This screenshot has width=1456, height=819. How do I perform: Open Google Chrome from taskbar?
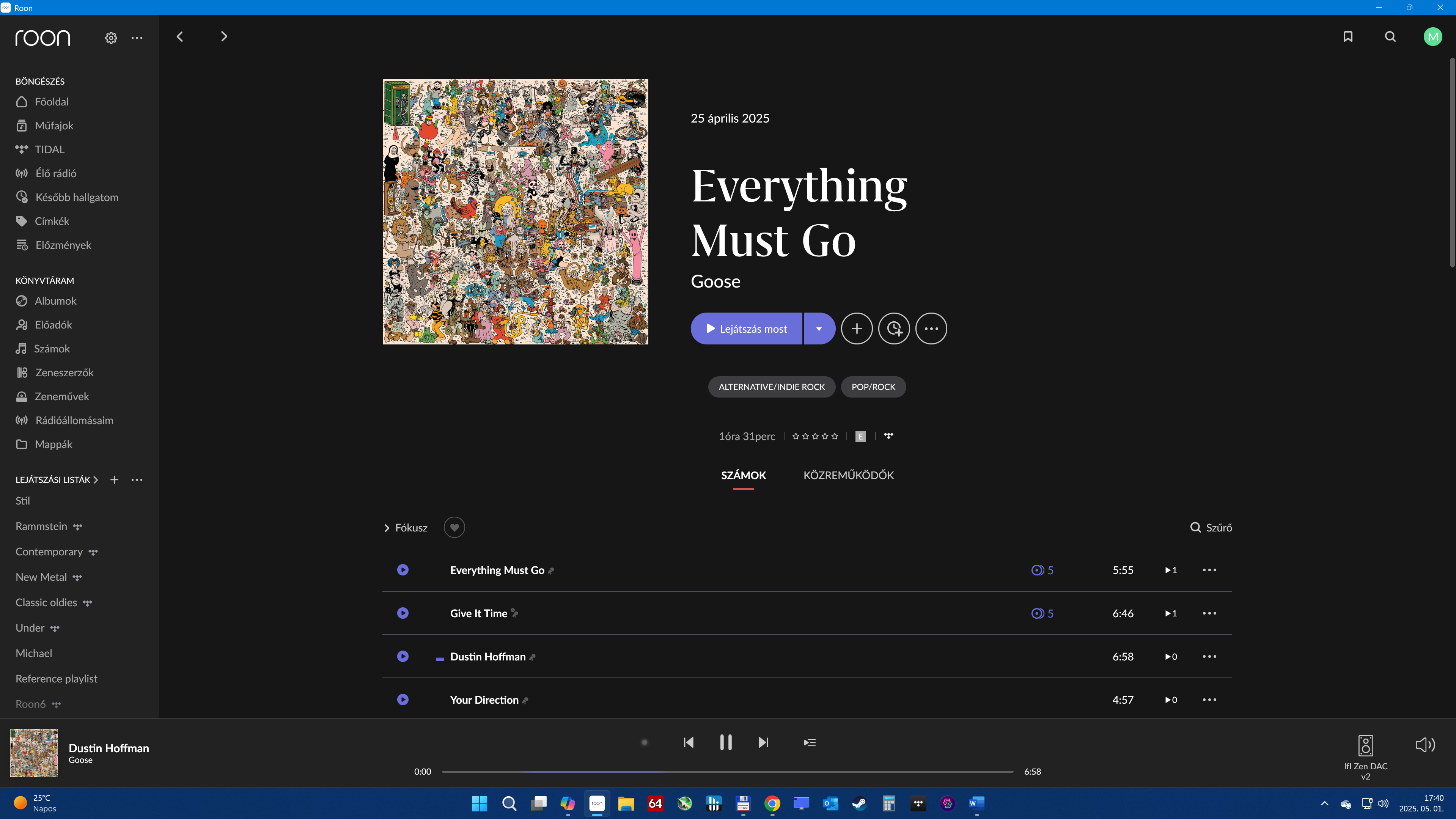coord(772,803)
